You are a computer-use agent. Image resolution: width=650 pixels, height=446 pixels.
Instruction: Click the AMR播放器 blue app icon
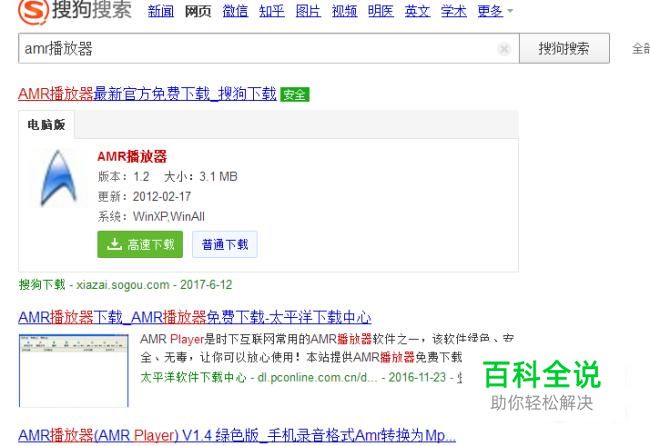[x=58, y=178]
